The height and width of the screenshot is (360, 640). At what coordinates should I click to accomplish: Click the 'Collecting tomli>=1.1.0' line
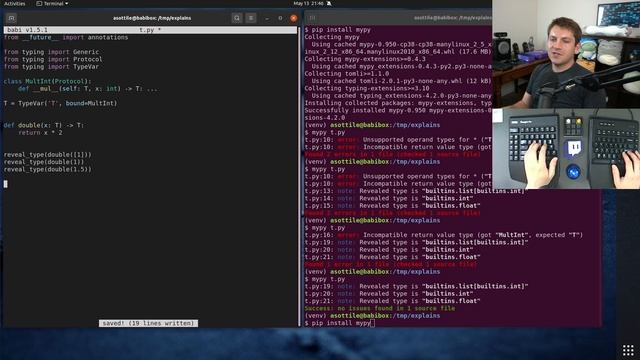pyautogui.click(x=347, y=74)
